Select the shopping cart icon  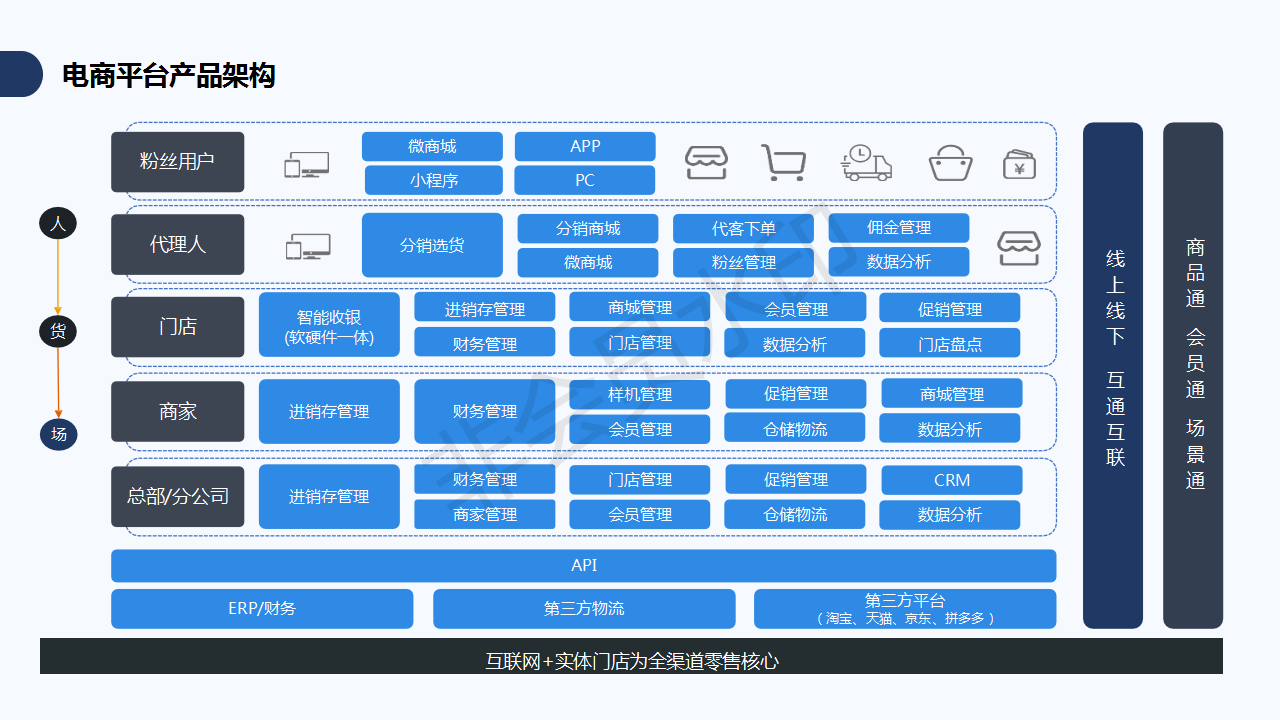pyautogui.click(x=783, y=163)
